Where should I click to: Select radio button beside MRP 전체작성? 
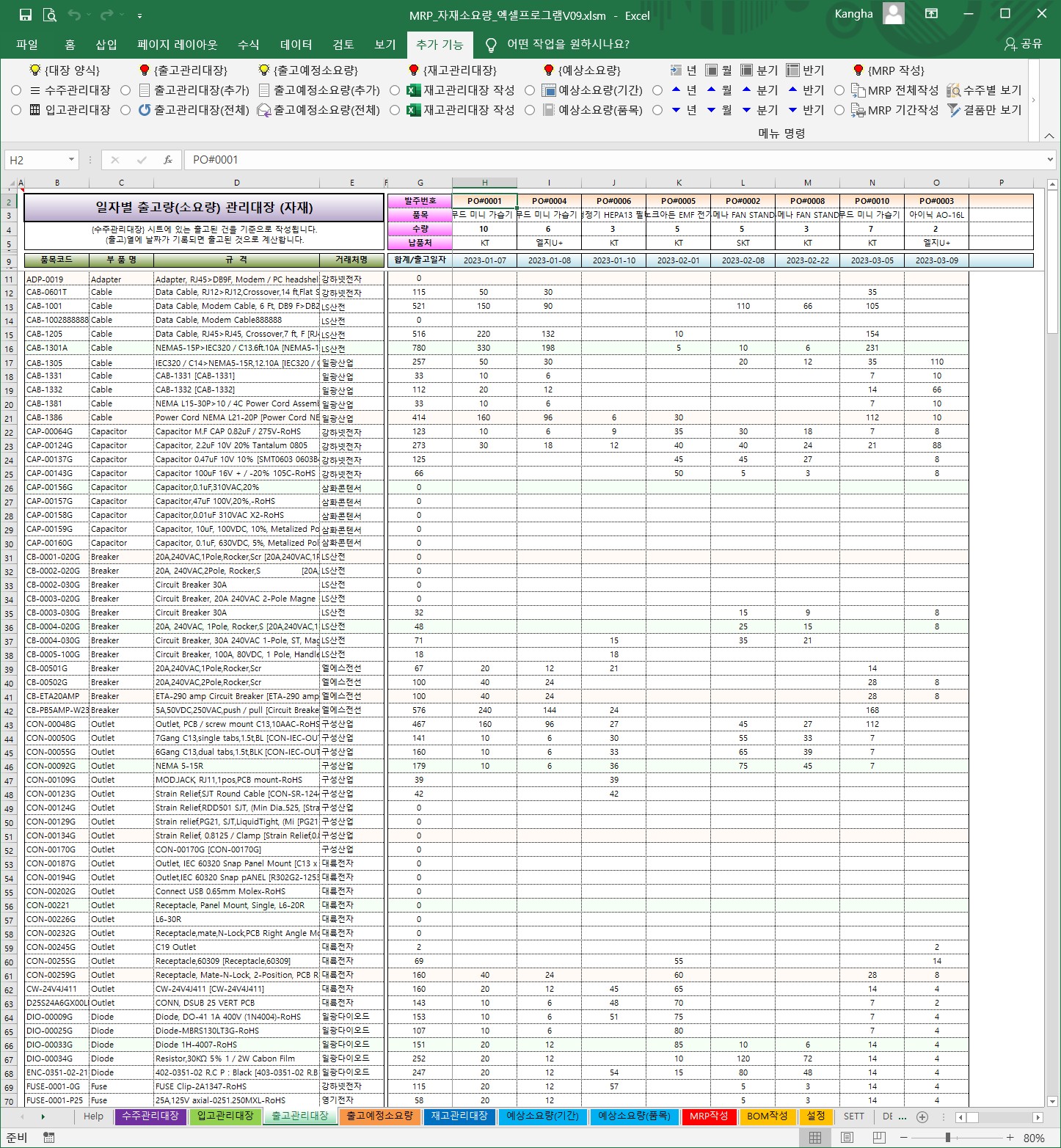point(839,90)
